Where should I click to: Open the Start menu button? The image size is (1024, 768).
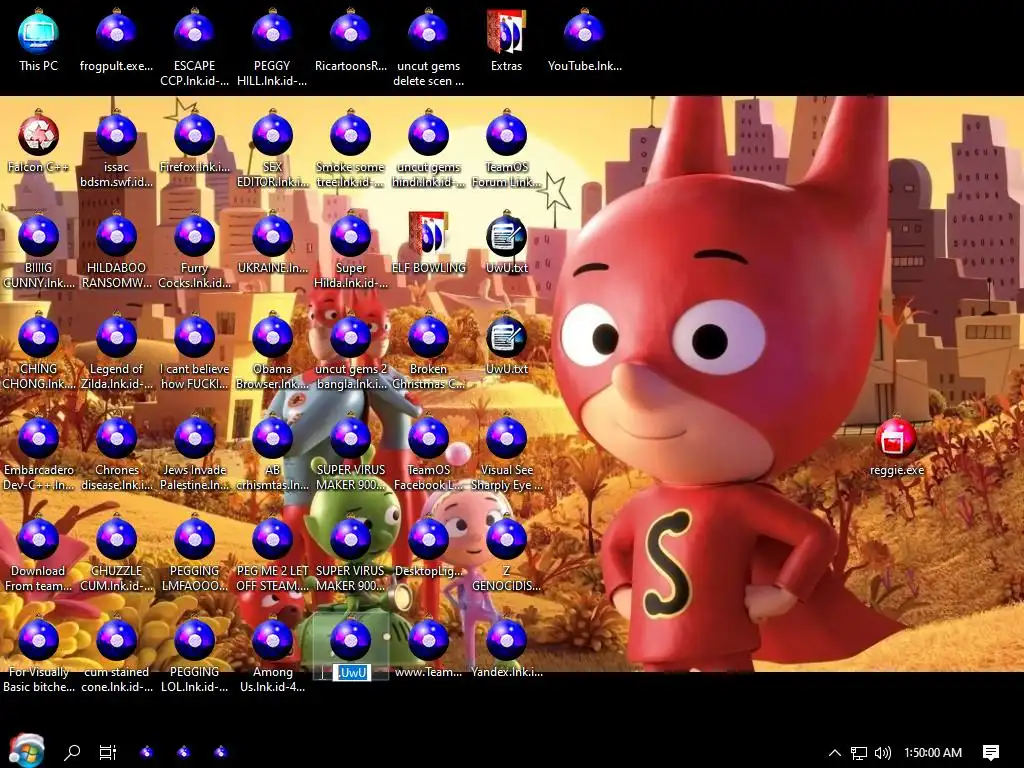pyautogui.click(x=26, y=751)
